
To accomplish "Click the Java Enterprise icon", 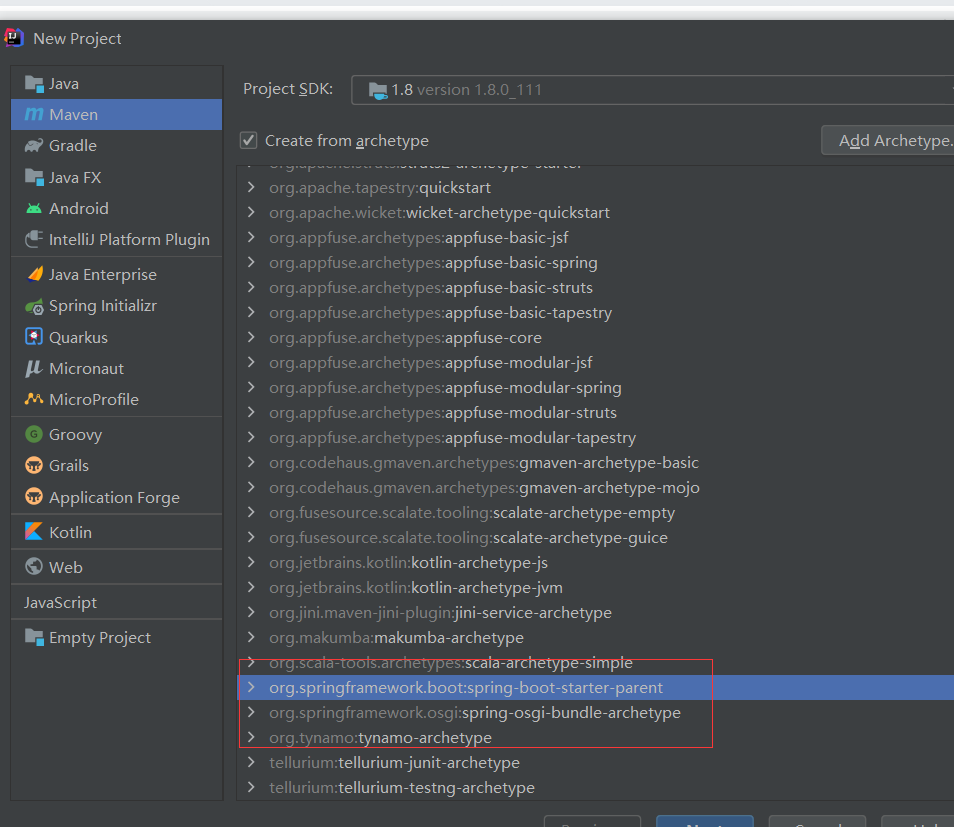I will coord(35,274).
